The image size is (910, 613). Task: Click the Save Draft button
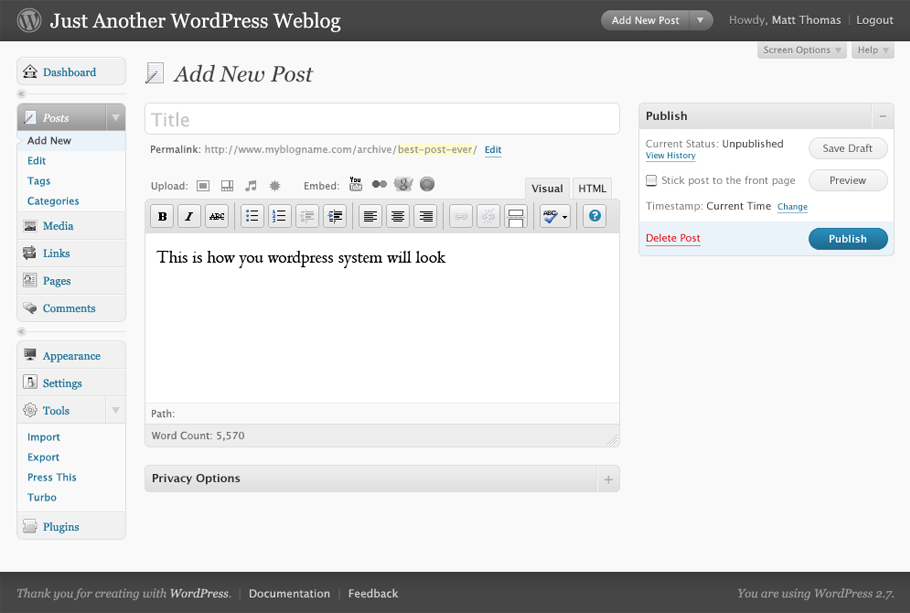848,149
